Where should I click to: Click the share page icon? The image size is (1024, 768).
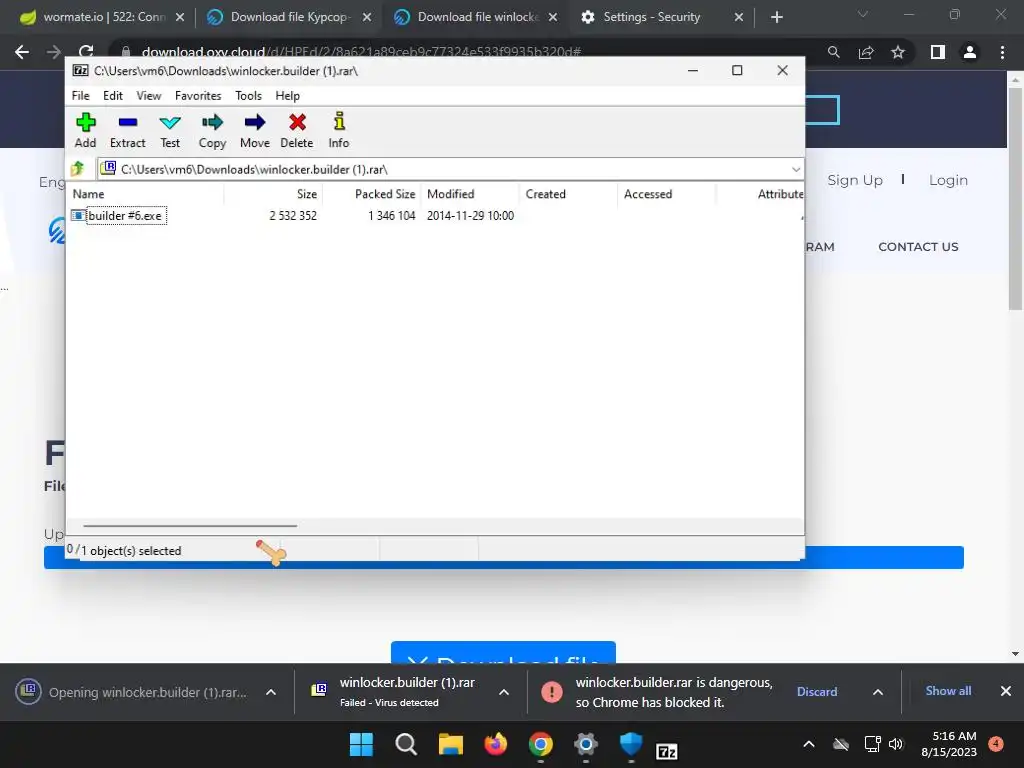click(866, 52)
